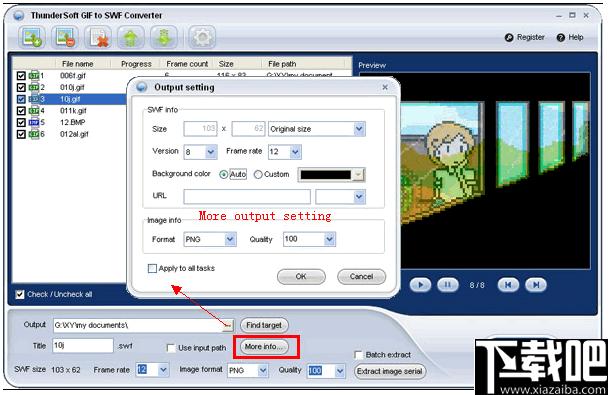This screenshot has width=610, height=395.
Task: Click the play button under preview
Action: click(420, 285)
